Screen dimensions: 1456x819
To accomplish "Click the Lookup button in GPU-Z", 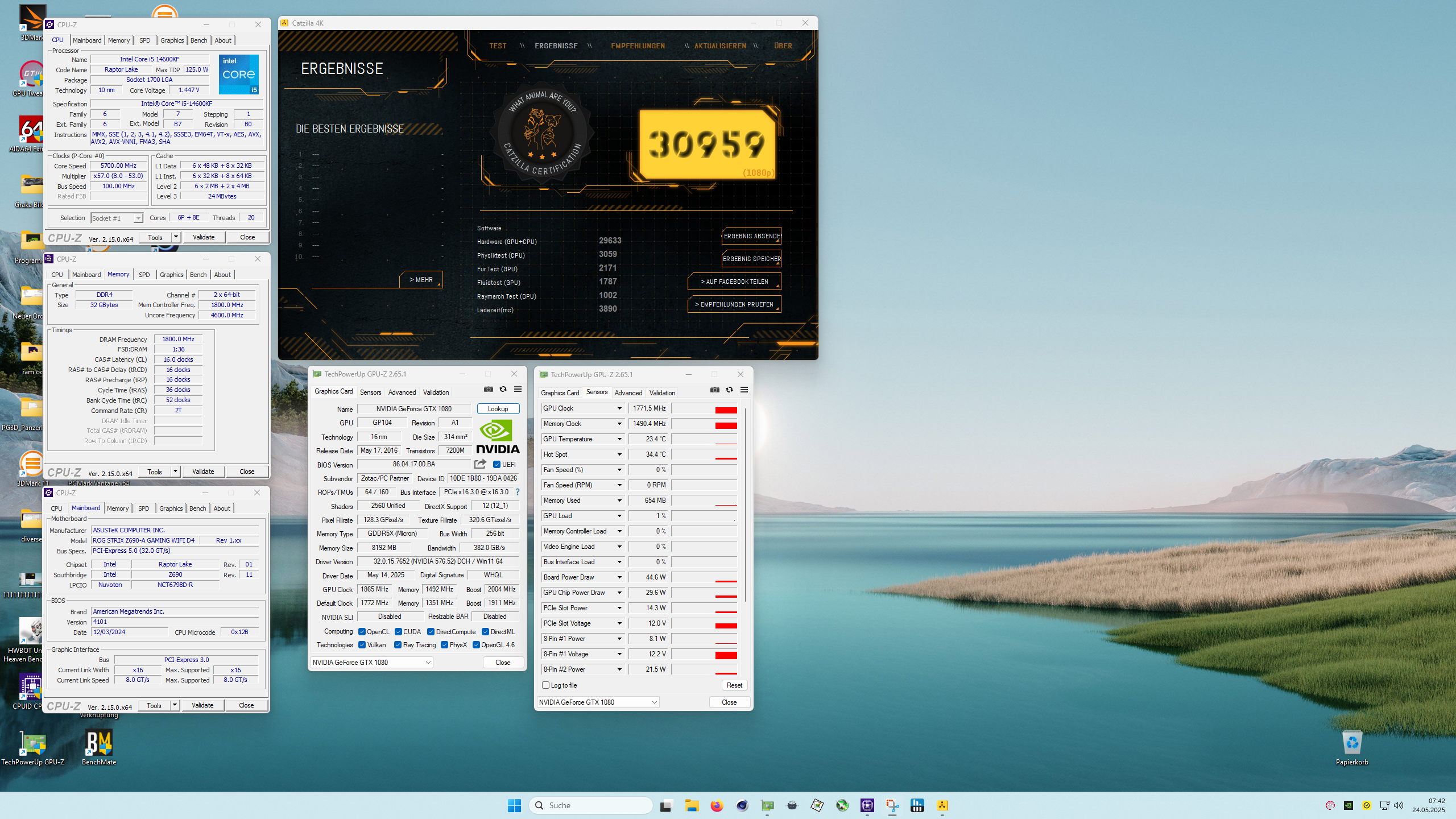I will 498,409.
